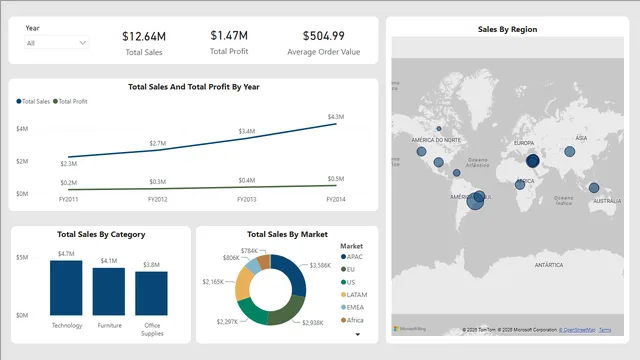Image resolution: width=640 pixels, height=360 pixels.
Task: Click the Microsoft Bing logo on the map
Action: point(410,329)
